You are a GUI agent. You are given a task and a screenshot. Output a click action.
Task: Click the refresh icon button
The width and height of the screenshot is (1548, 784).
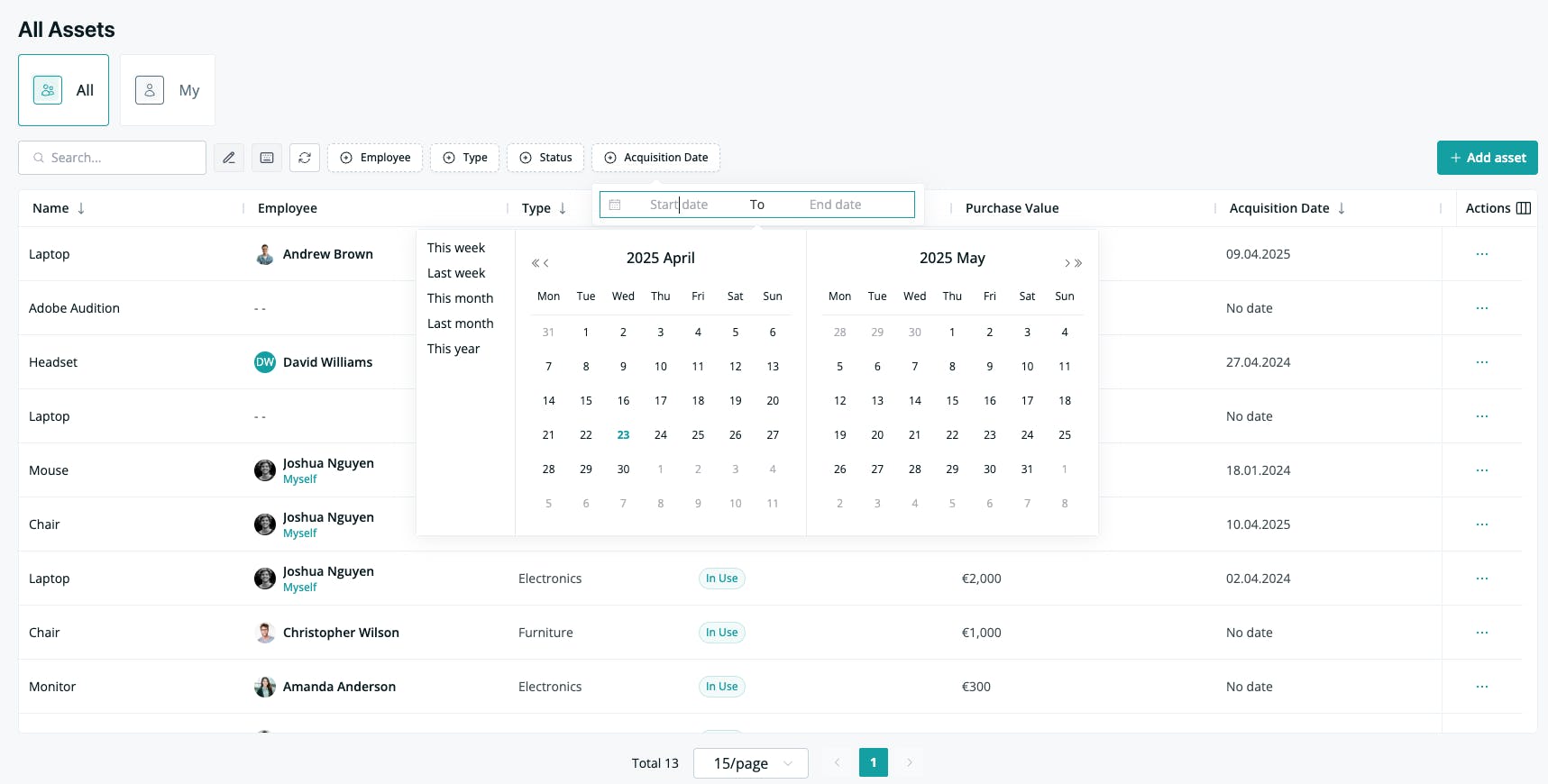pos(305,158)
